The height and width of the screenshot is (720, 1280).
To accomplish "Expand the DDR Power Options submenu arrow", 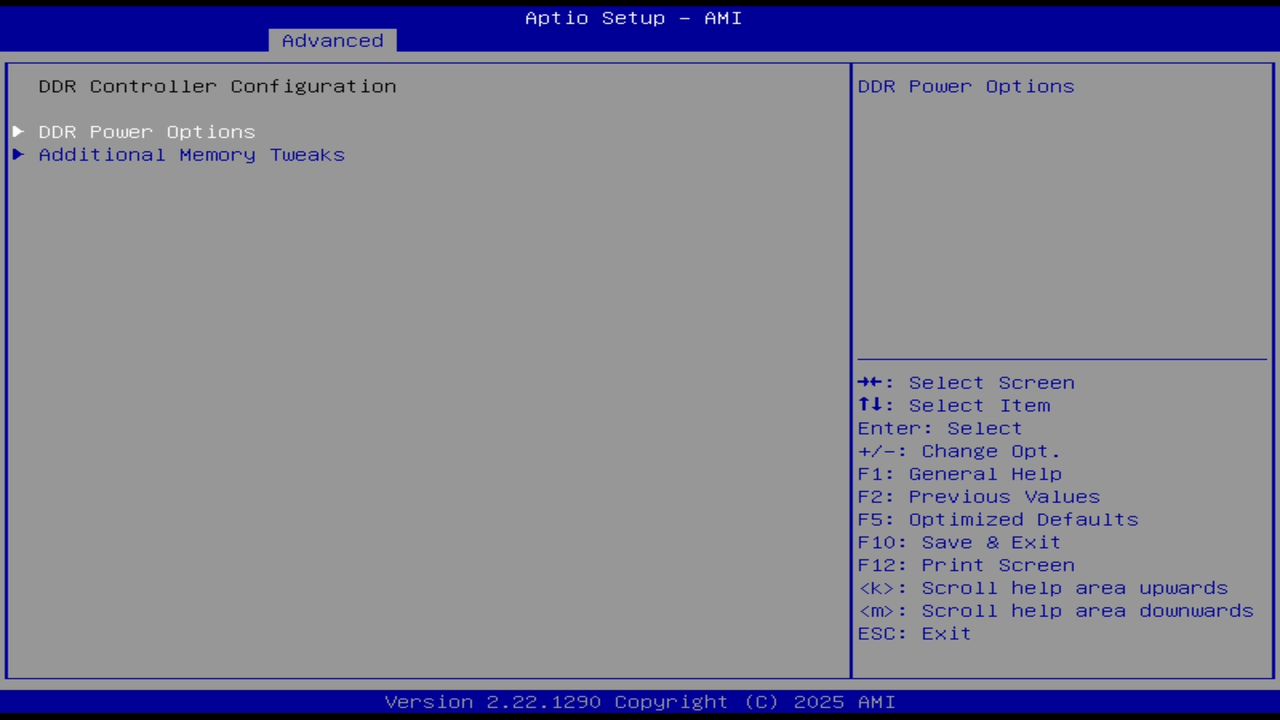I will (17, 131).
